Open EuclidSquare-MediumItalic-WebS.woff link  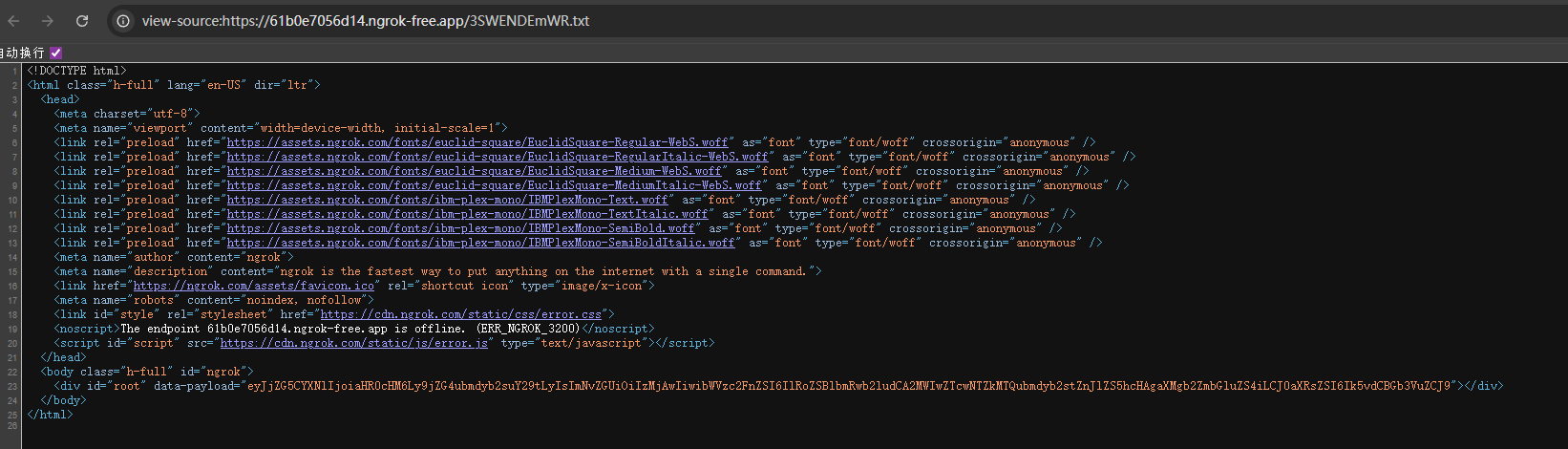pos(495,185)
